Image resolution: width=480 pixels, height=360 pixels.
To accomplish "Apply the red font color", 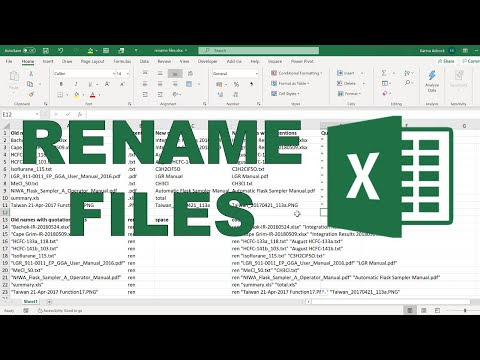I will [x=93, y=95].
